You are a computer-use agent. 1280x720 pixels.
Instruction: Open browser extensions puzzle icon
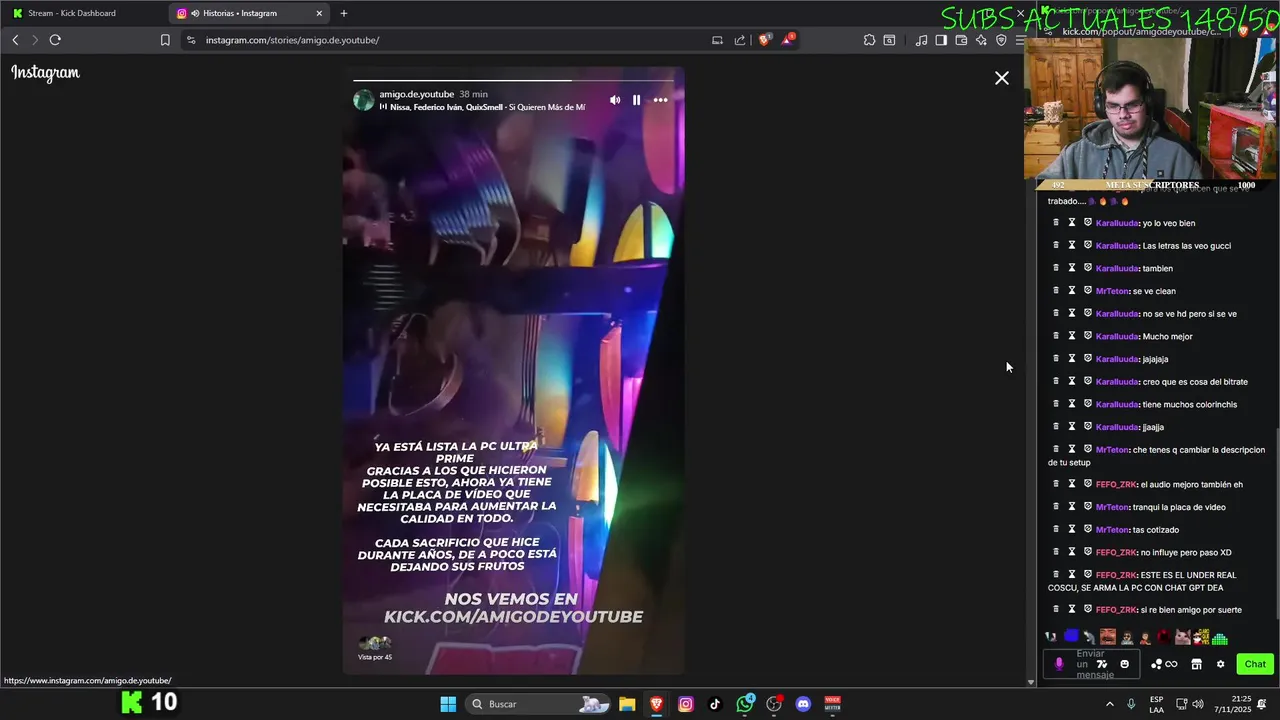[869, 40]
